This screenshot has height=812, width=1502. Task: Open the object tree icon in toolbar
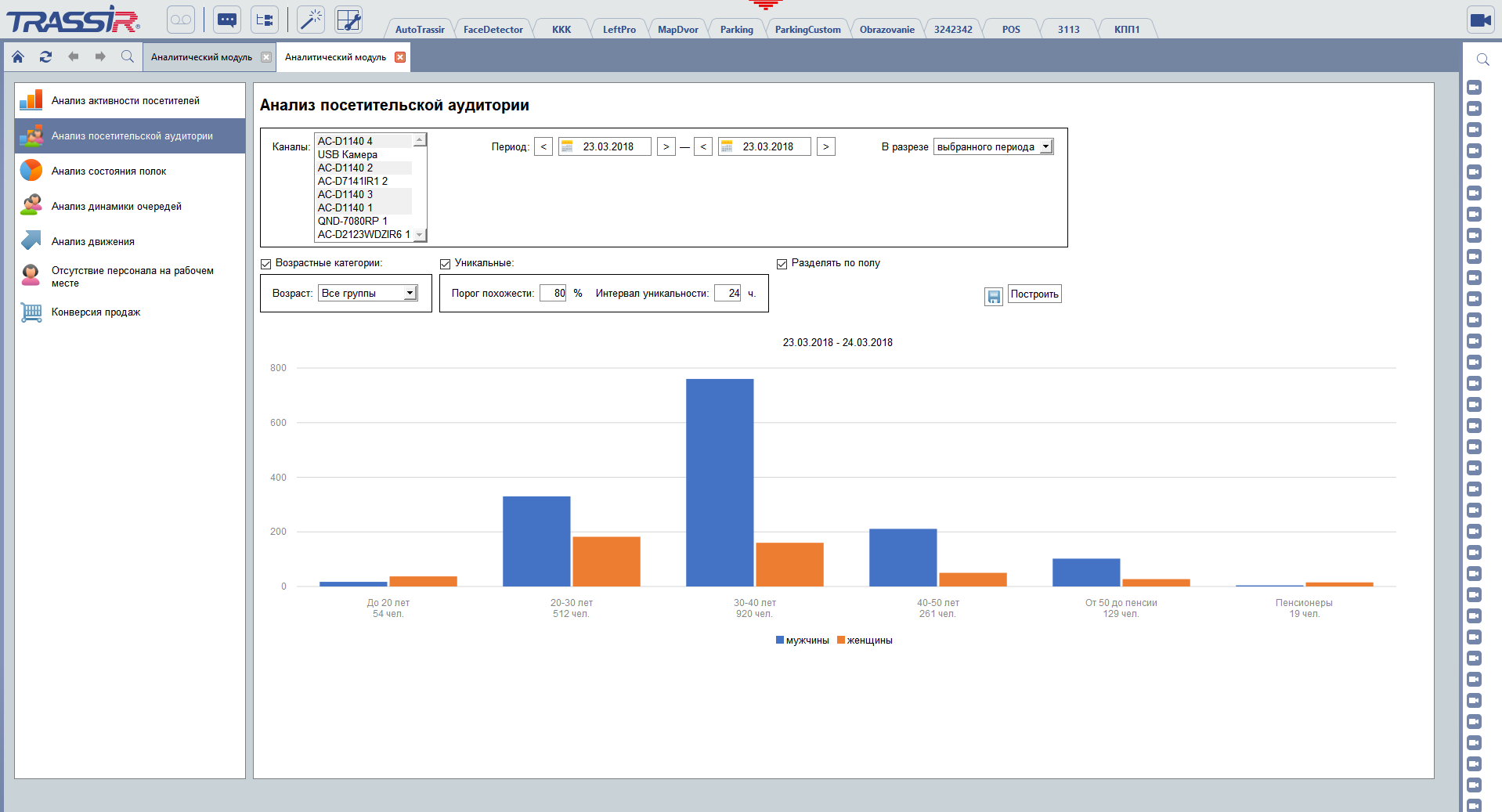(264, 20)
